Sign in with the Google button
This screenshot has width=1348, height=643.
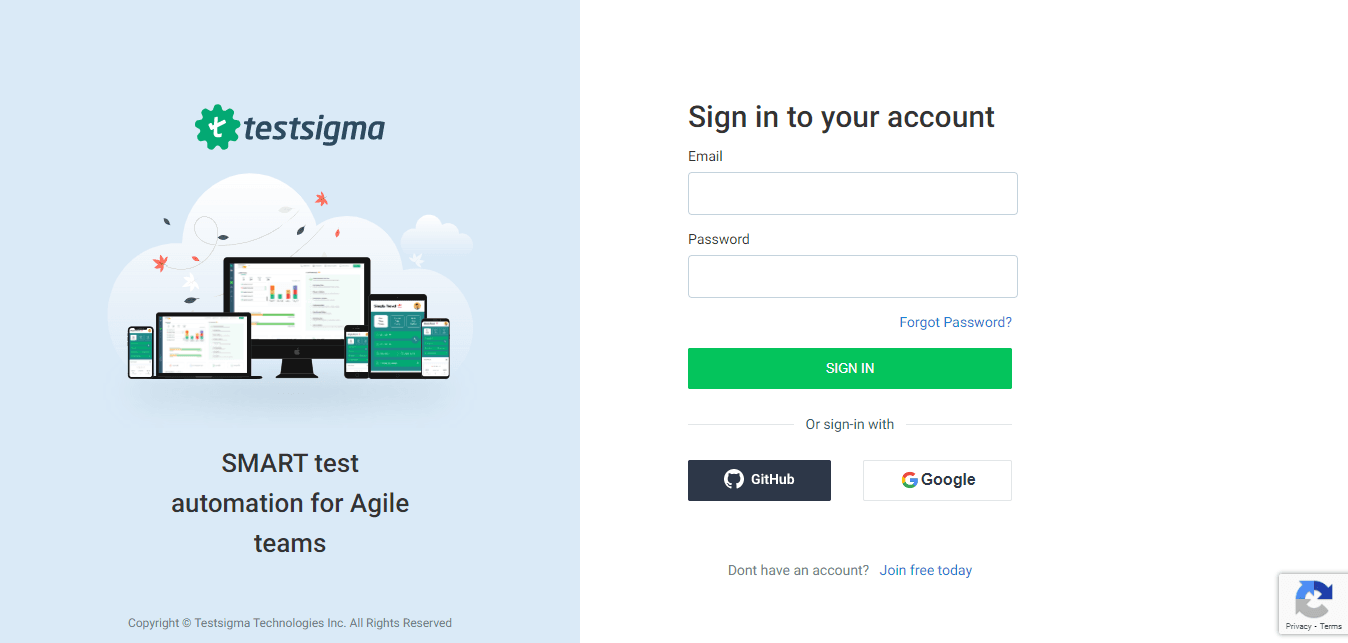tap(937, 480)
